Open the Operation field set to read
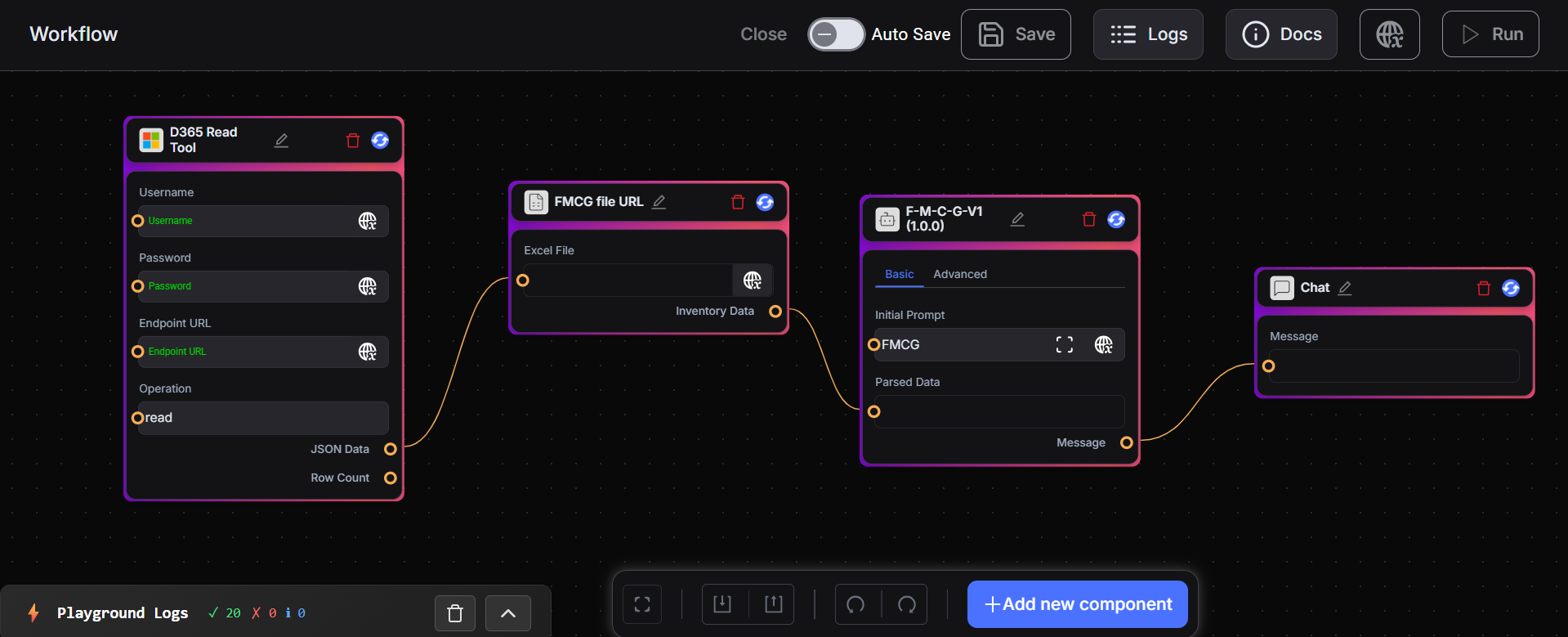The height and width of the screenshot is (637, 1568). point(263,418)
